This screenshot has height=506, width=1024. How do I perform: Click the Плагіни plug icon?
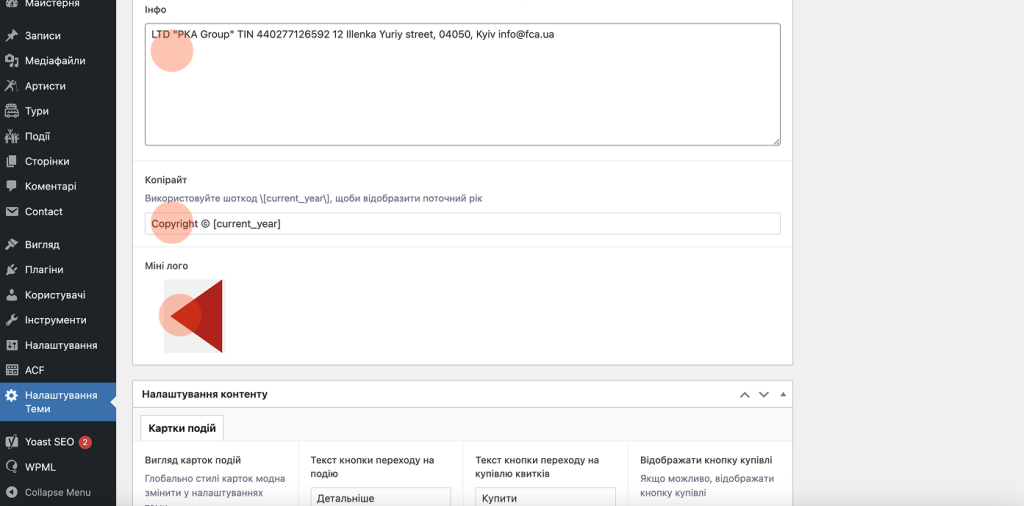(x=12, y=270)
